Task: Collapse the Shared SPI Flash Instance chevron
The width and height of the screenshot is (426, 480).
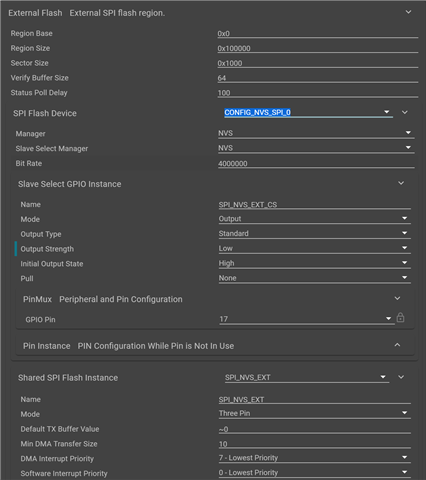Action: point(401,377)
